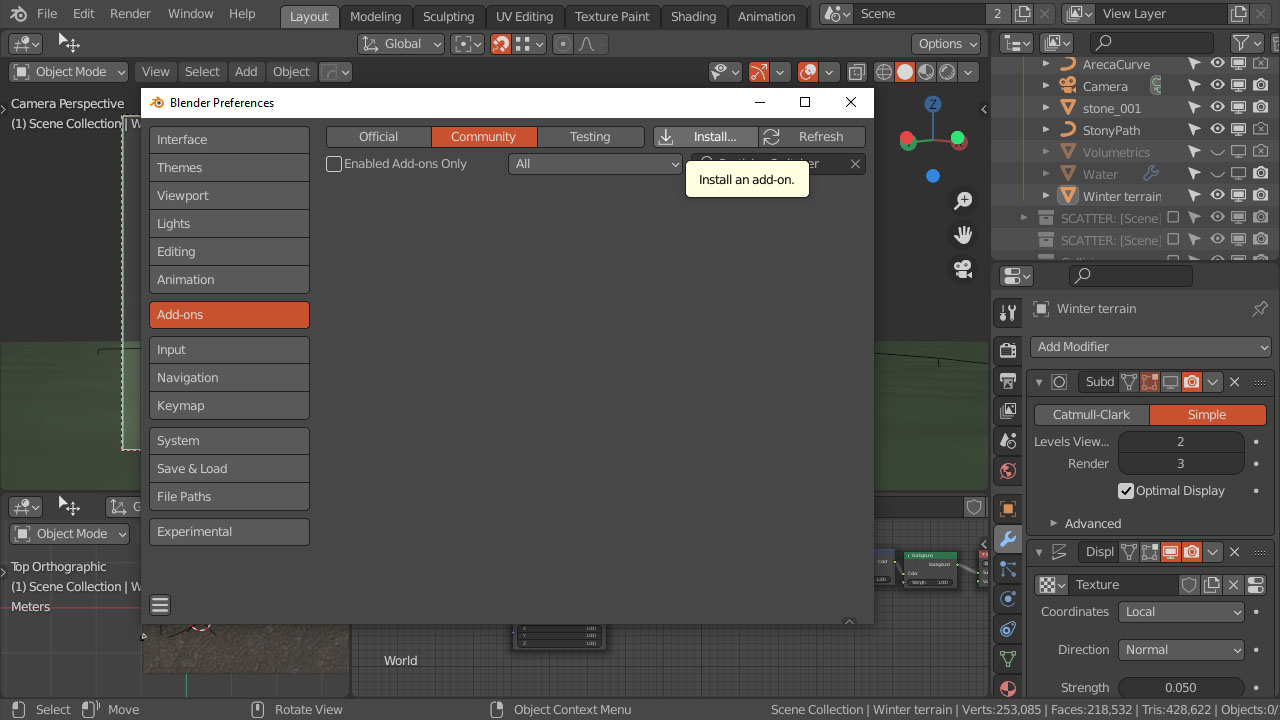1280x720 pixels.
Task: Select the Experimental section in Preferences
Action: point(229,531)
